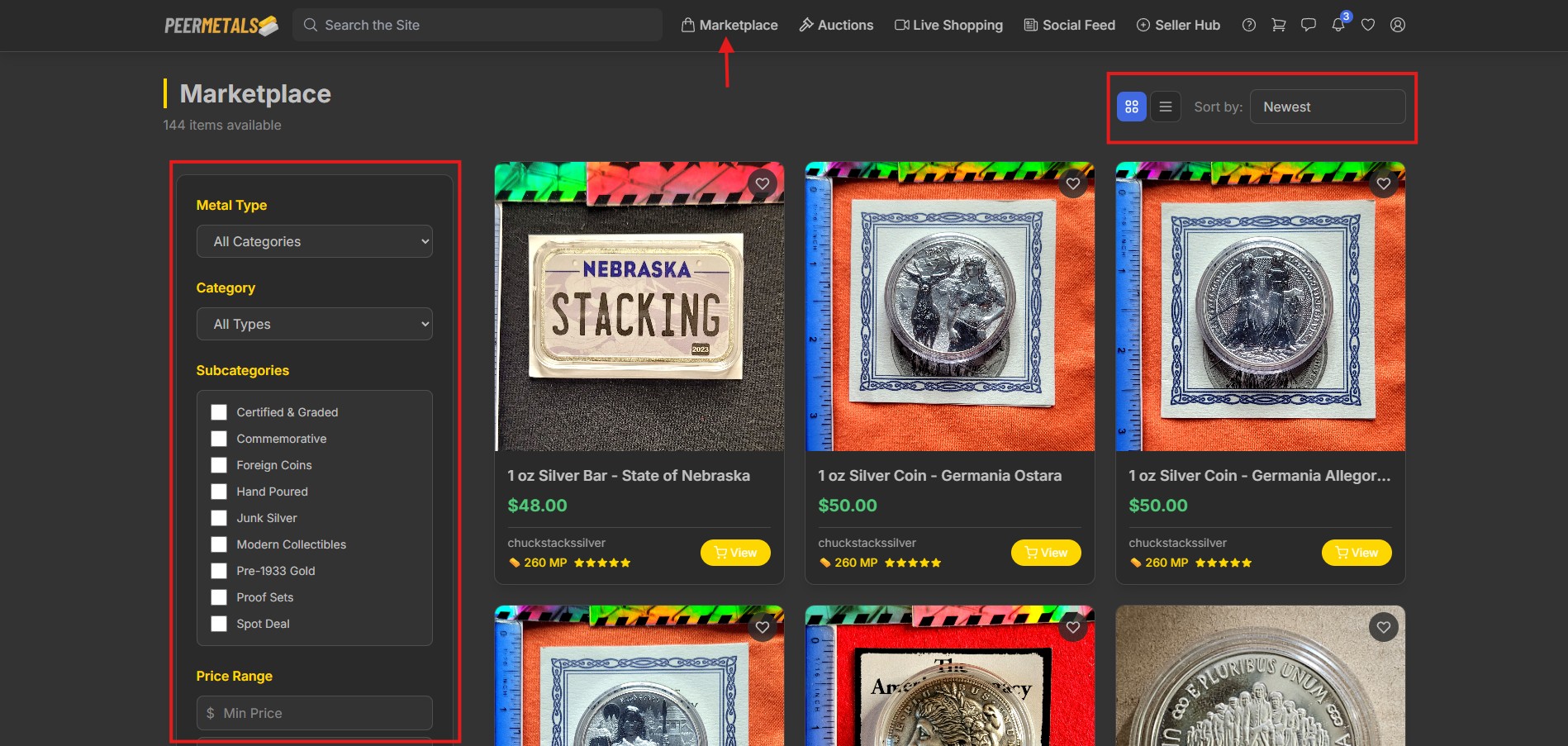Open the Live Shopping nav item
1568x746 pixels.
coord(948,25)
